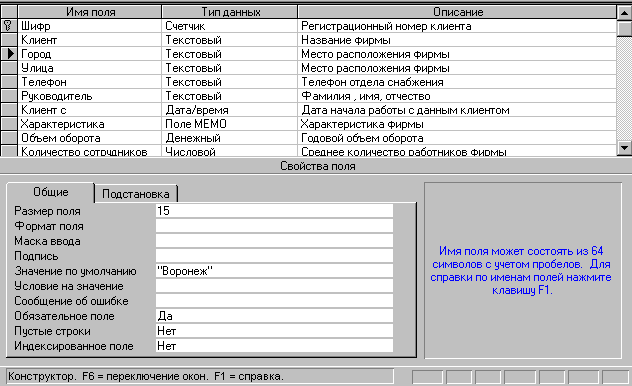Select the Количество сотрудников field name cell

pos(90,151)
